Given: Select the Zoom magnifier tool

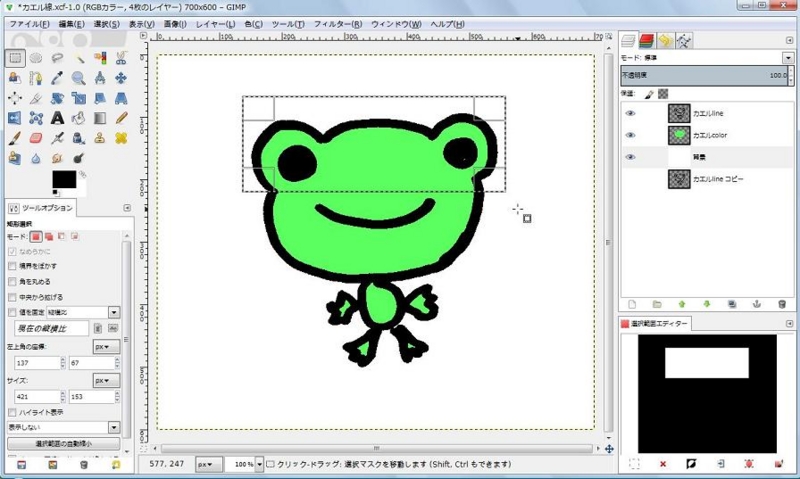Looking at the screenshot, I should pos(79,78).
